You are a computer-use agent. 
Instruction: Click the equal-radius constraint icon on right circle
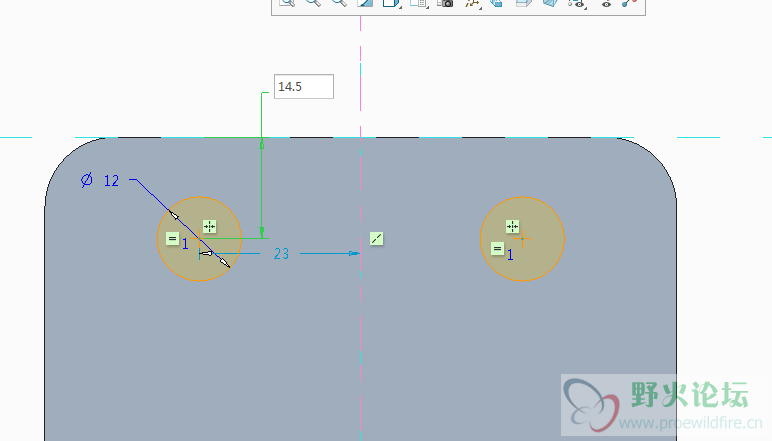tap(497, 249)
